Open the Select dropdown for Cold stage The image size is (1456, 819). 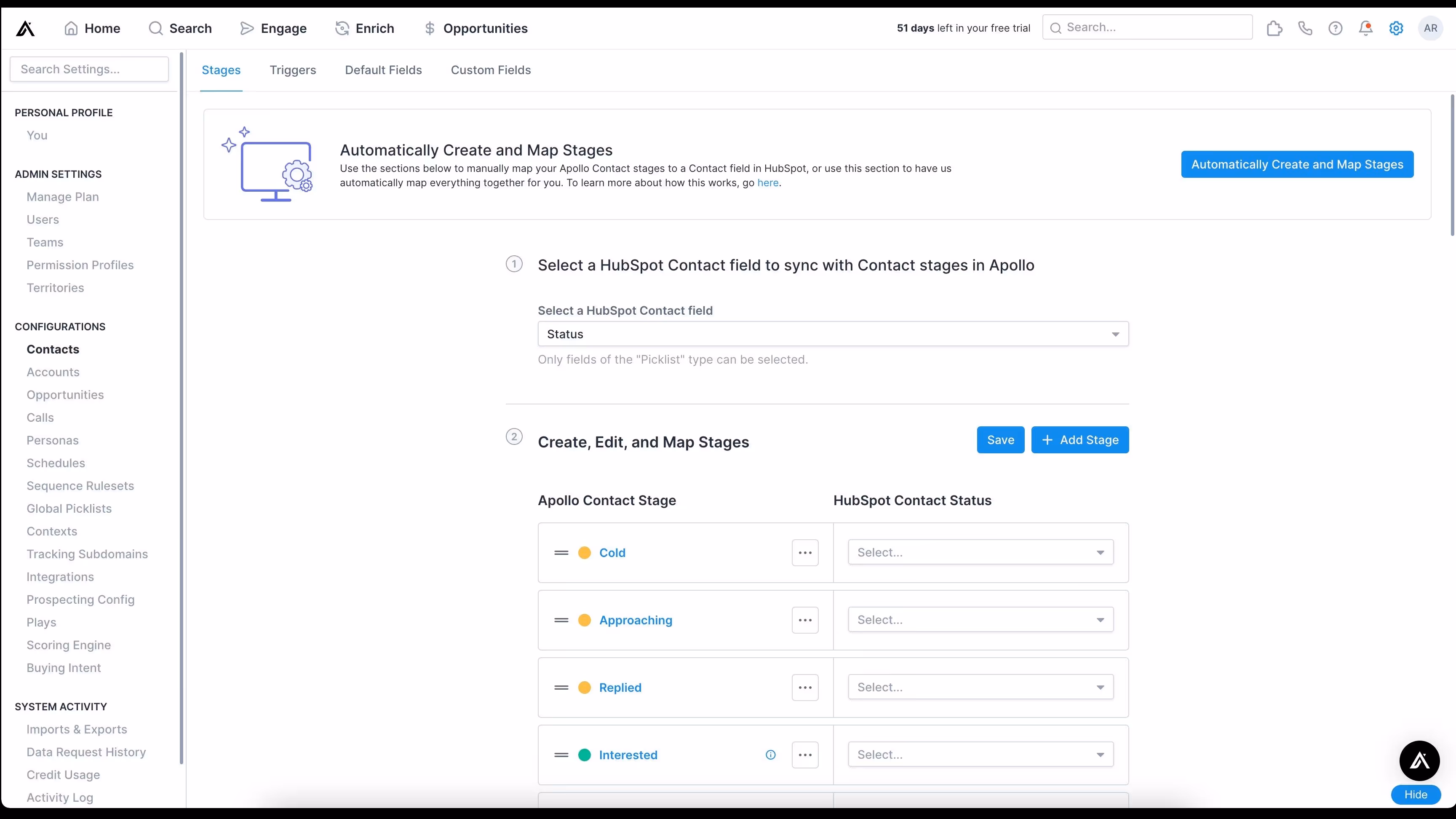(x=980, y=552)
